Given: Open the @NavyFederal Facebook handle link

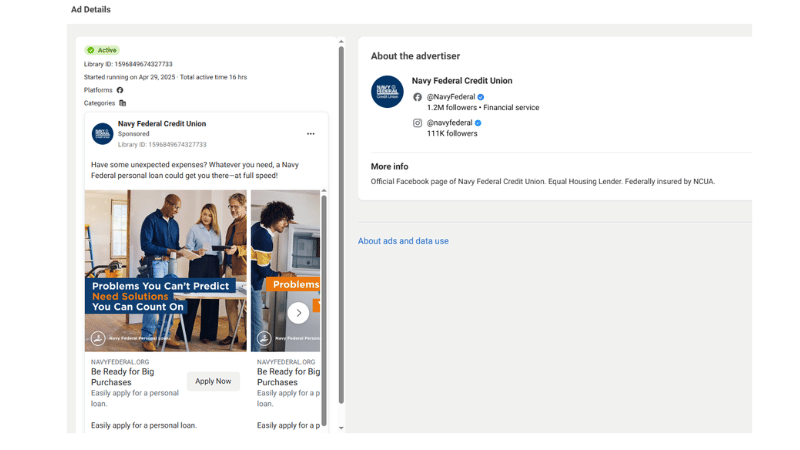Looking at the screenshot, I should pyautogui.click(x=451, y=97).
